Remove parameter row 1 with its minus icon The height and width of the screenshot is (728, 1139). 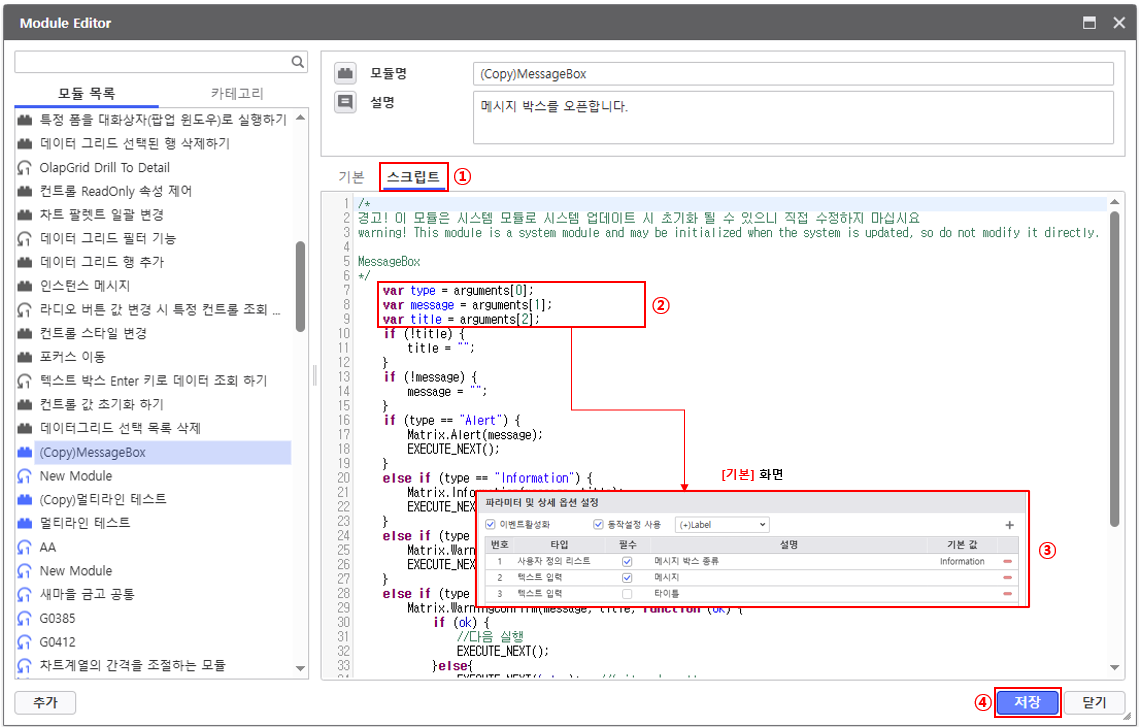pos(1007,562)
